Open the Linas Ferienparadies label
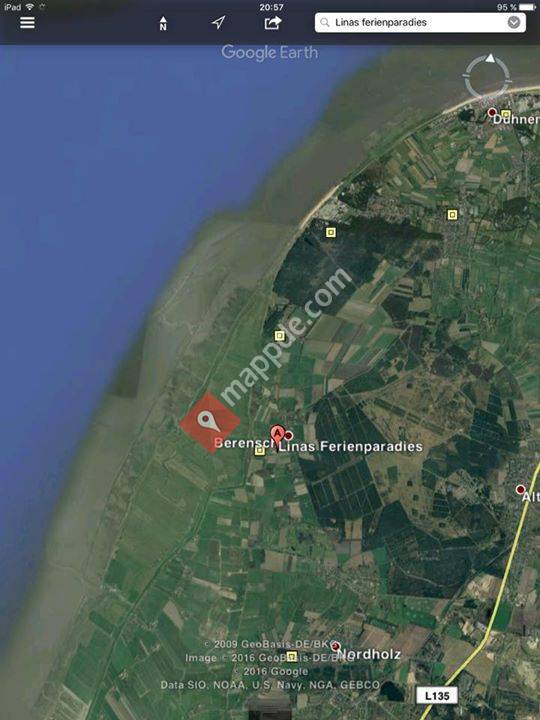The image size is (540, 720). coord(350,446)
